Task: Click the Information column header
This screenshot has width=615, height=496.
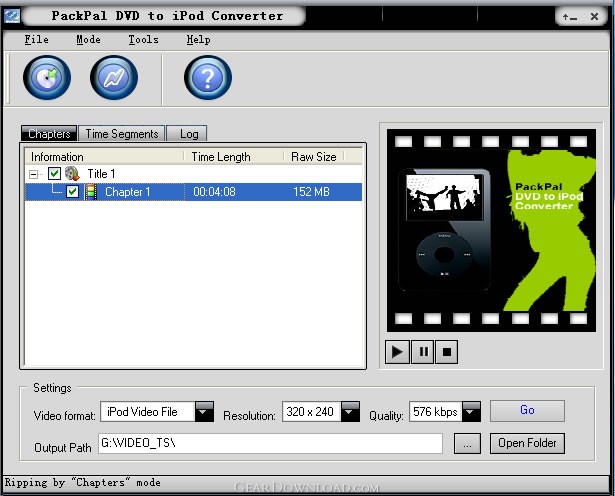Action: [104, 156]
